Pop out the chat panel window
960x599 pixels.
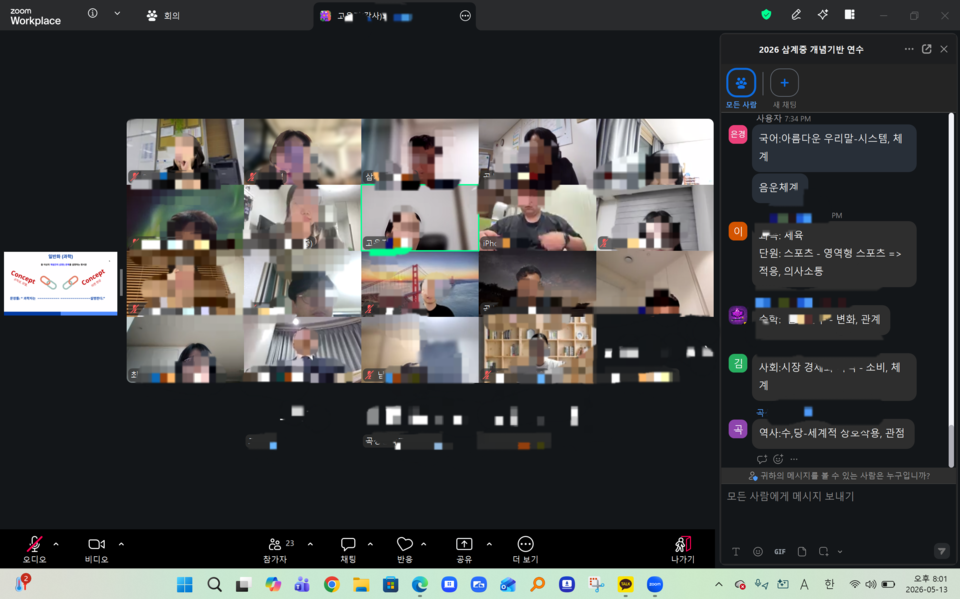click(926, 49)
